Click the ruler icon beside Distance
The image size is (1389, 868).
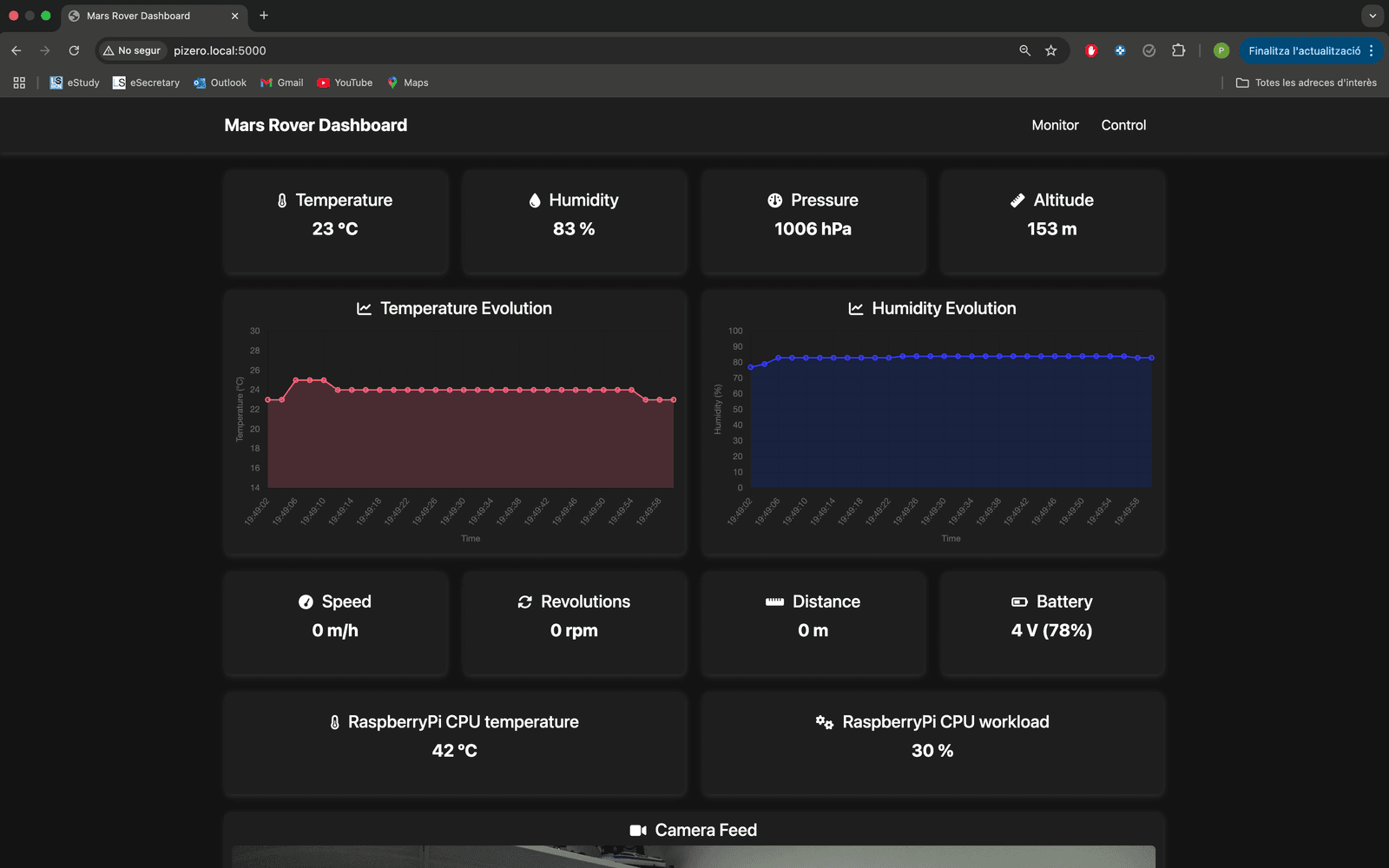click(774, 602)
